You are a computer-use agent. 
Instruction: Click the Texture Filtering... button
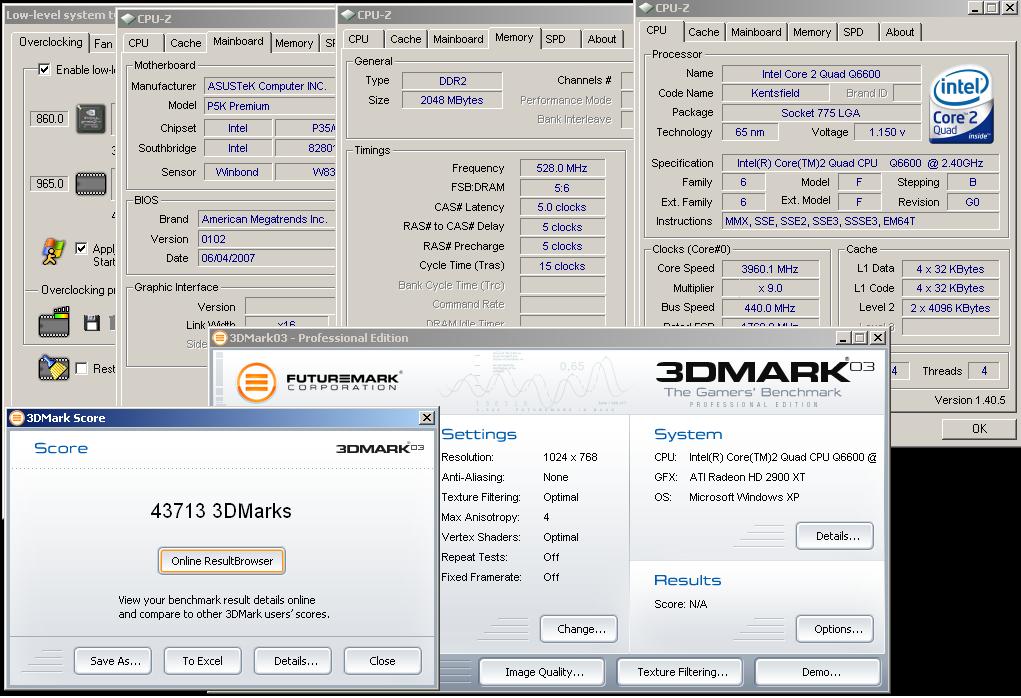click(x=682, y=672)
